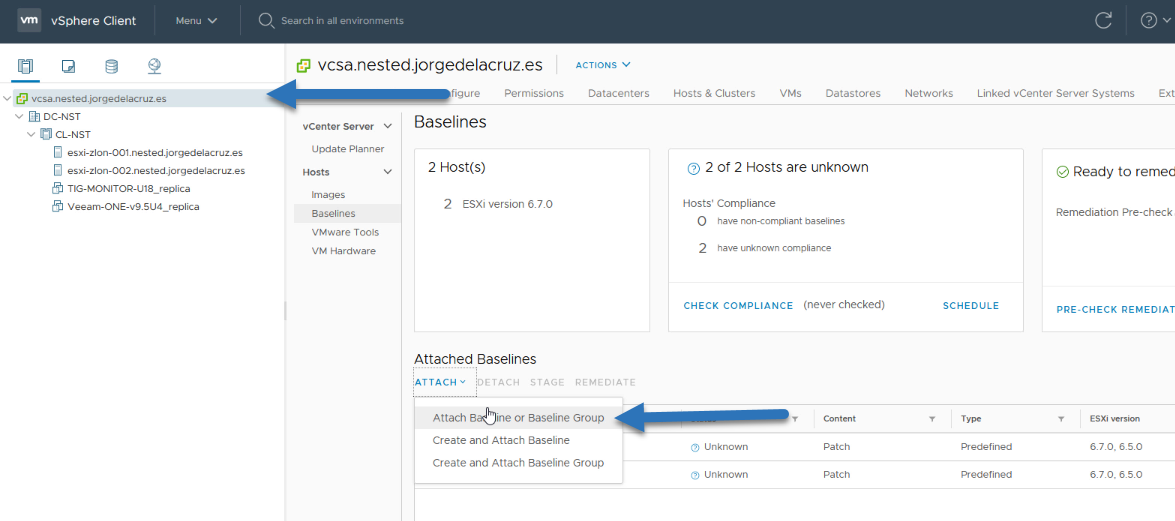1175x521 pixels.
Task: Click the Unknown status icon in second baseline row
Action: [x=695, y=475]
